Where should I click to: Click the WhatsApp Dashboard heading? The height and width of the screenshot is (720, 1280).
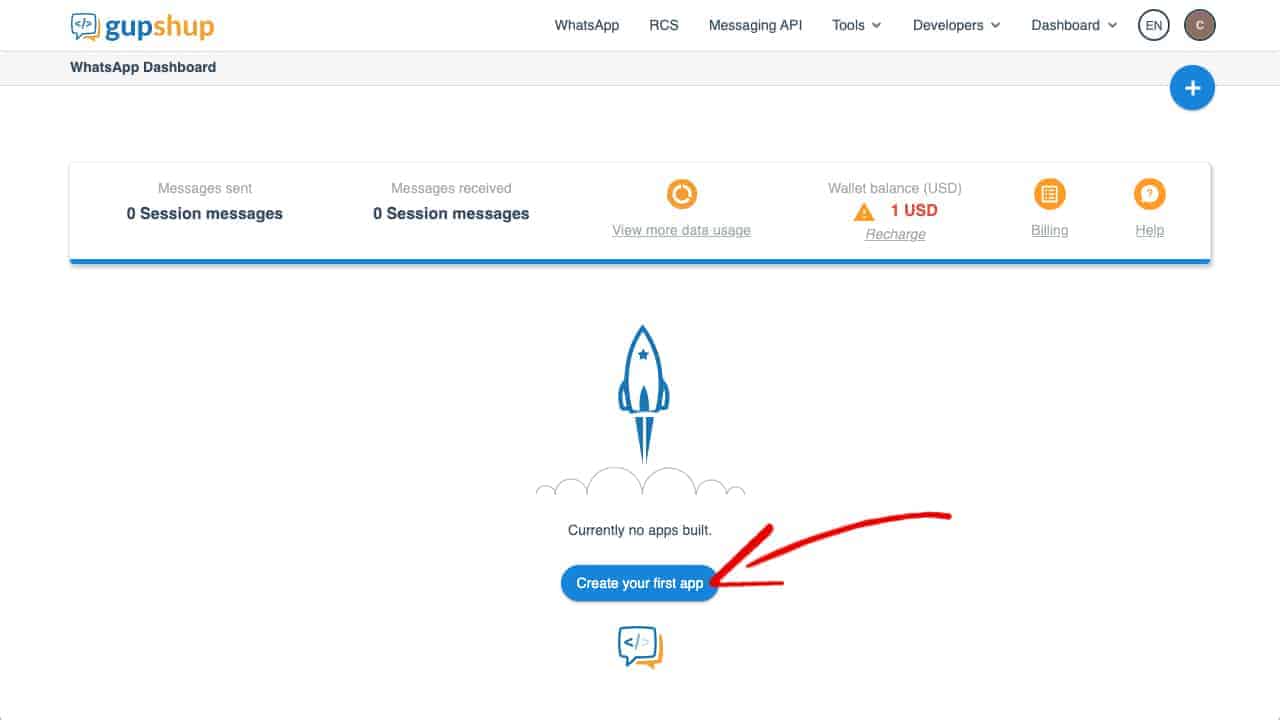click(x=143, y=67)
